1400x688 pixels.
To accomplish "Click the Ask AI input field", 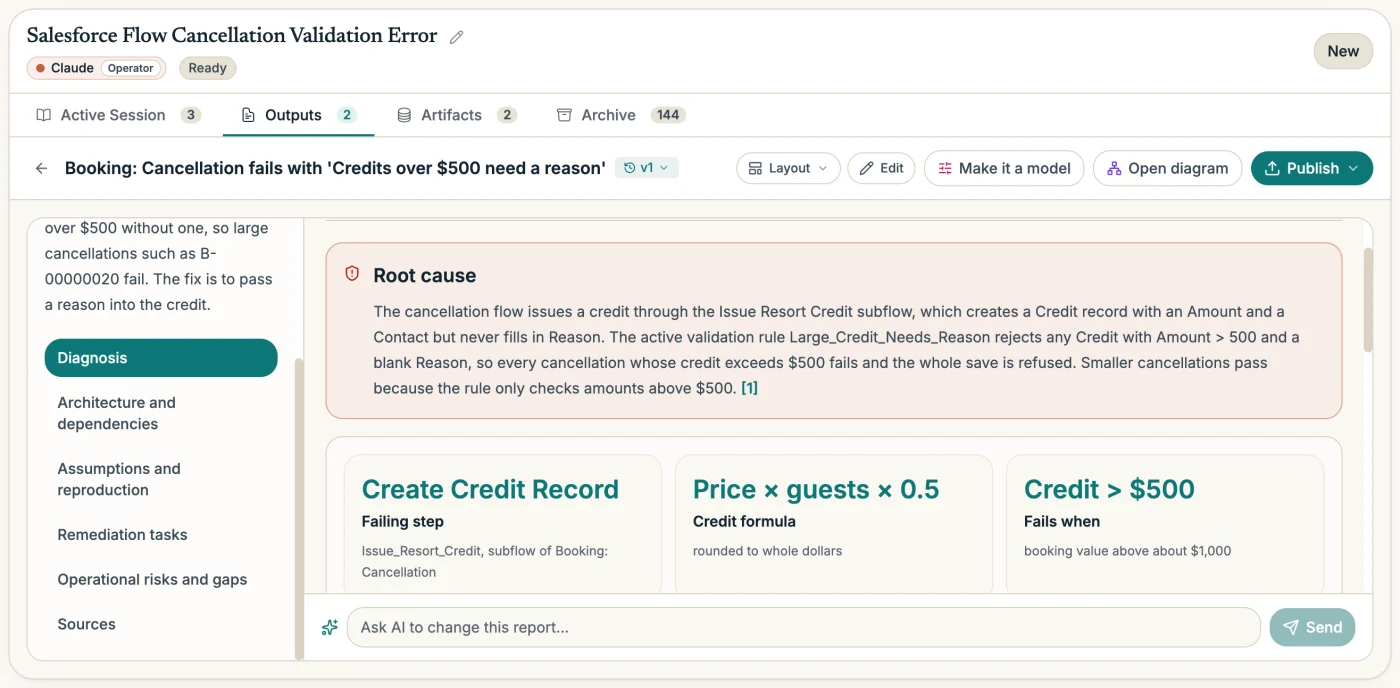I will tap(803, 627).
